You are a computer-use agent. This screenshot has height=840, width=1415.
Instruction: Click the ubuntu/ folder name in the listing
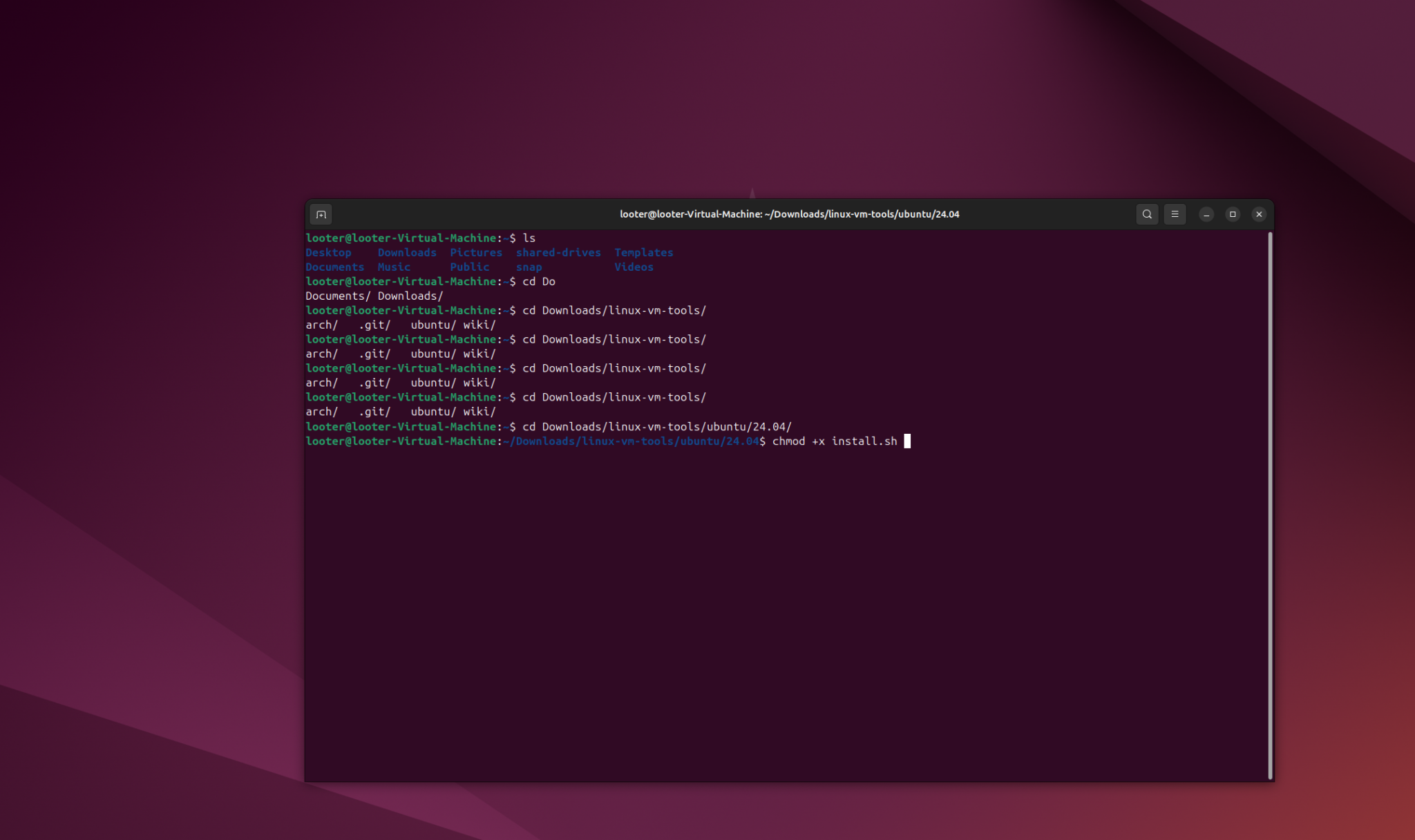[431, 324]
